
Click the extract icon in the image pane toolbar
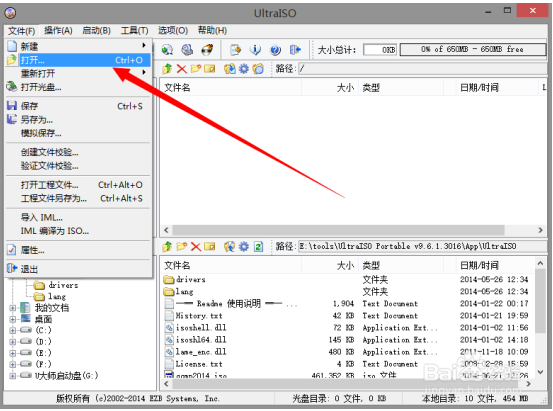(x=230, y=68)
